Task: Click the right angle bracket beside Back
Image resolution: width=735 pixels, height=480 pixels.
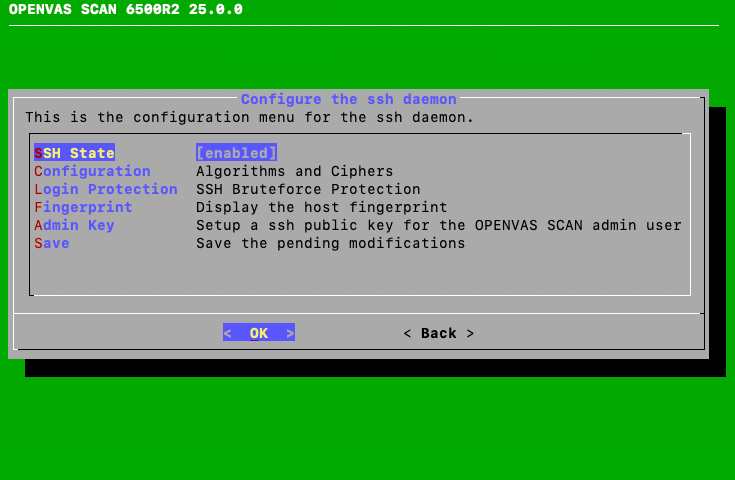Action: point(470,333)
